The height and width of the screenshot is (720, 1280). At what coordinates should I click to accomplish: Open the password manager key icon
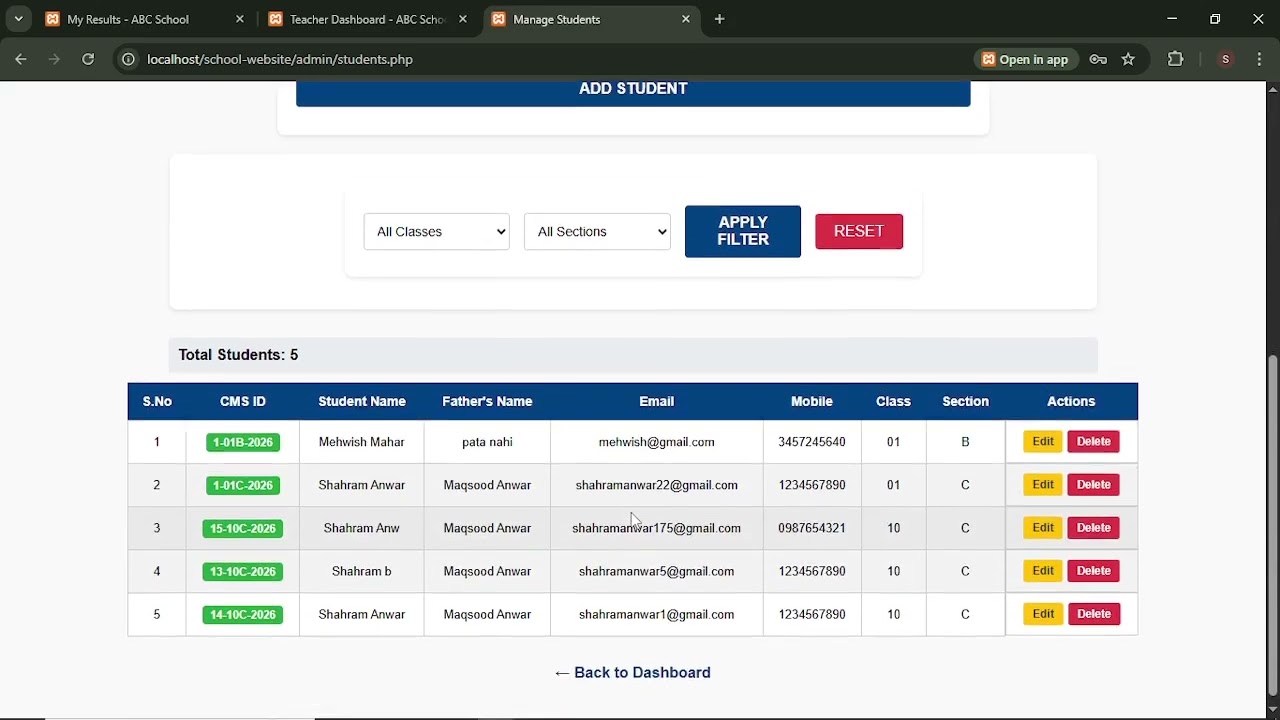pyautogui.click(x=1098, y=59)
